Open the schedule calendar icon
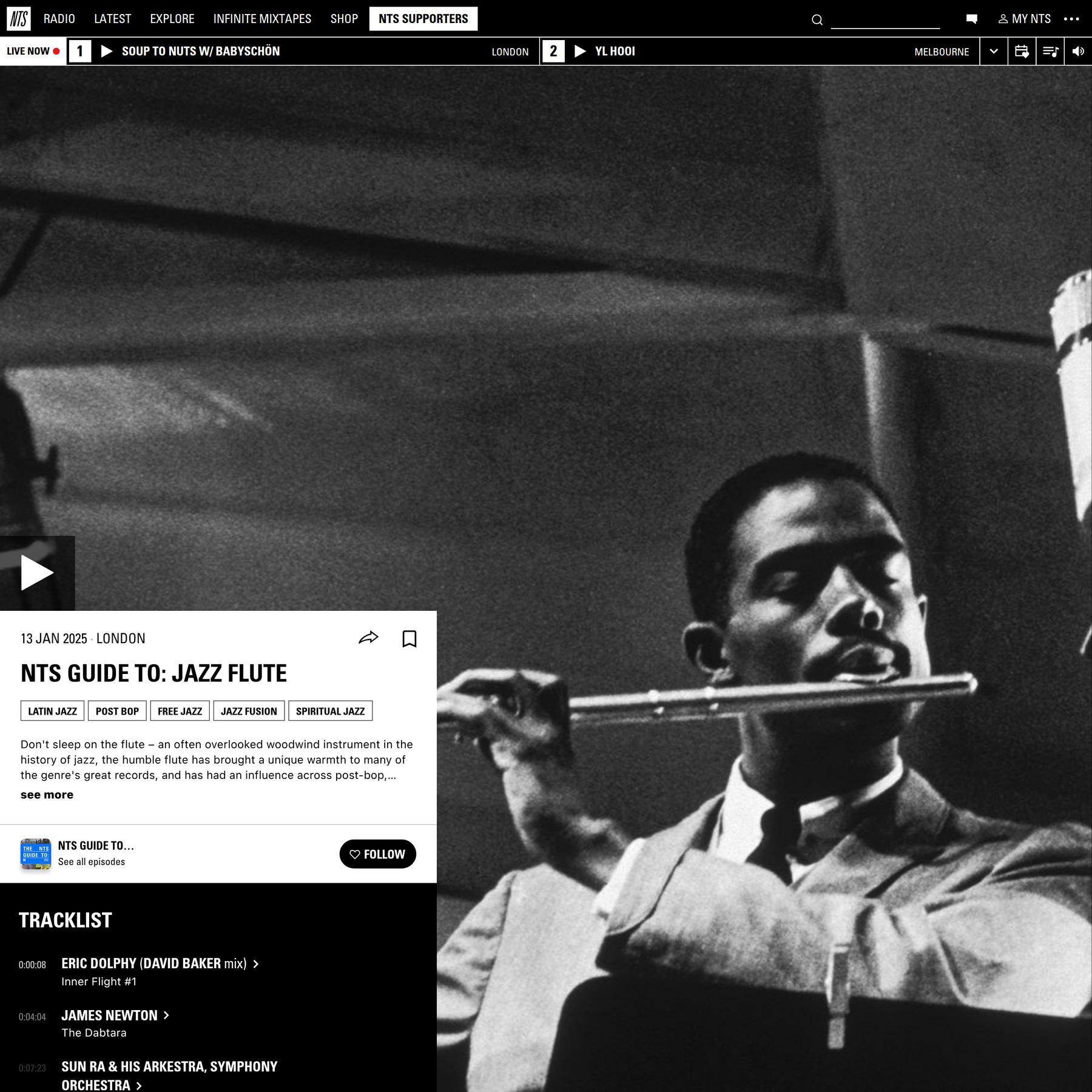The height and width of the screenshot is (1092, 1092). (1022, 52)
